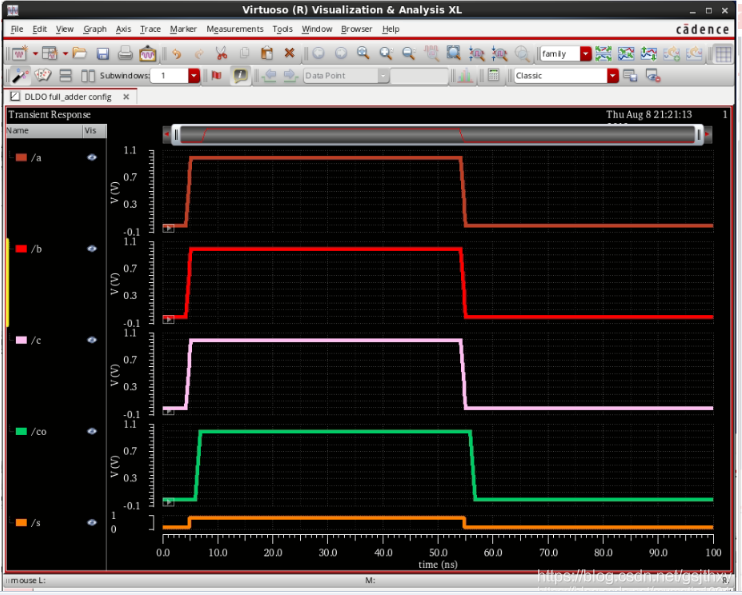Click the scissors cut icon
Viewport: 742px width, 595px height.
(x=221, y=53)
